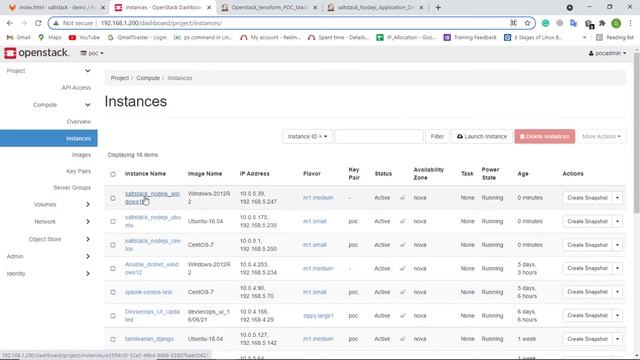Check the saltstack_nodejs_centos instance row
This screenshot has height=360, width=640.
click(113, 245)
